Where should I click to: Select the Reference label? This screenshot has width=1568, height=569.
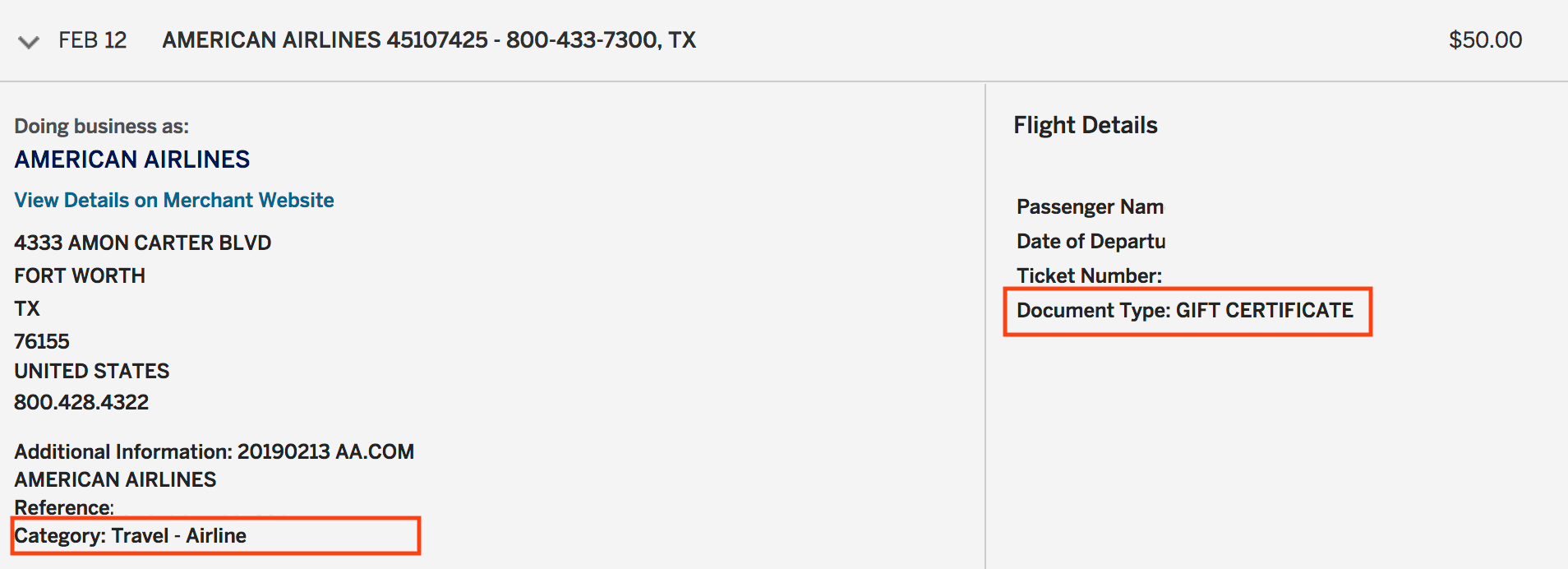[62, 507]
